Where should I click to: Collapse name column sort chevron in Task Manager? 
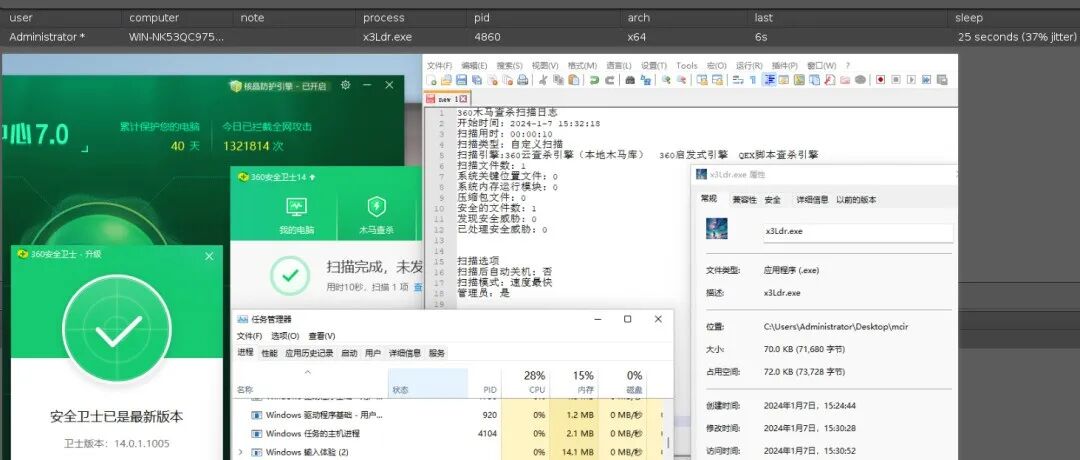(x=308, y=373)
